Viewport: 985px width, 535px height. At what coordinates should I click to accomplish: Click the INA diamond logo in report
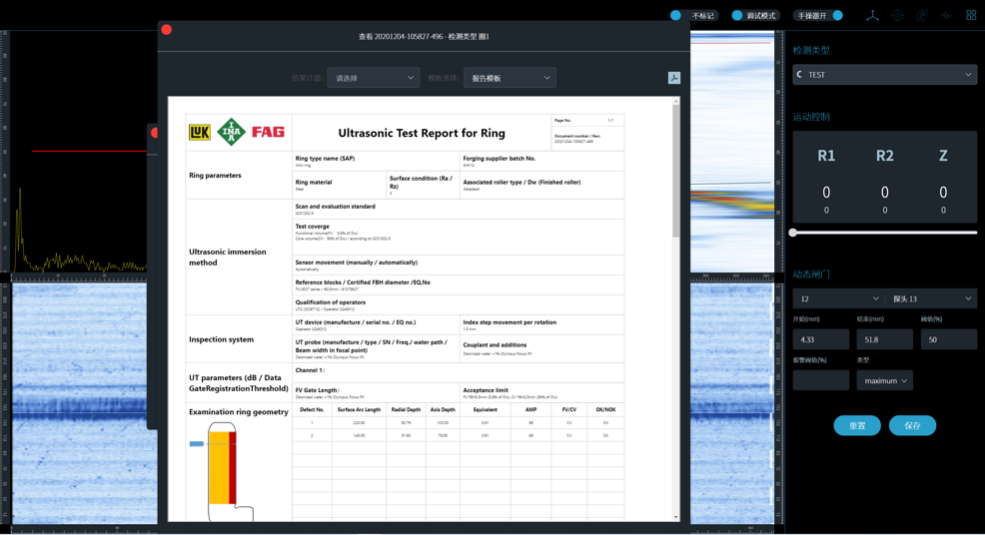point(231,132)
